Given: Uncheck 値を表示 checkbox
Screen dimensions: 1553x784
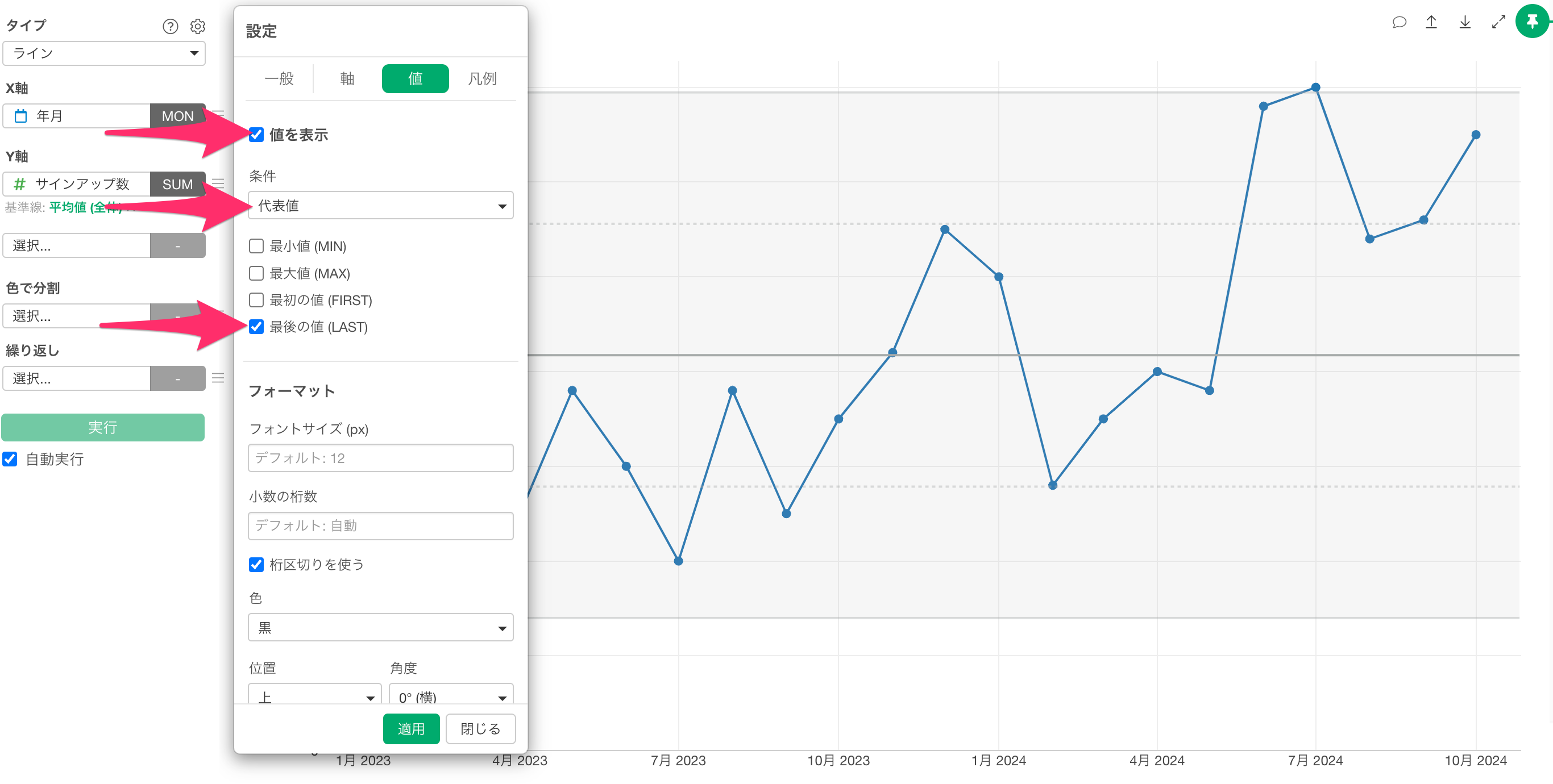Looking at the screenshot, I should click(257, 135).
